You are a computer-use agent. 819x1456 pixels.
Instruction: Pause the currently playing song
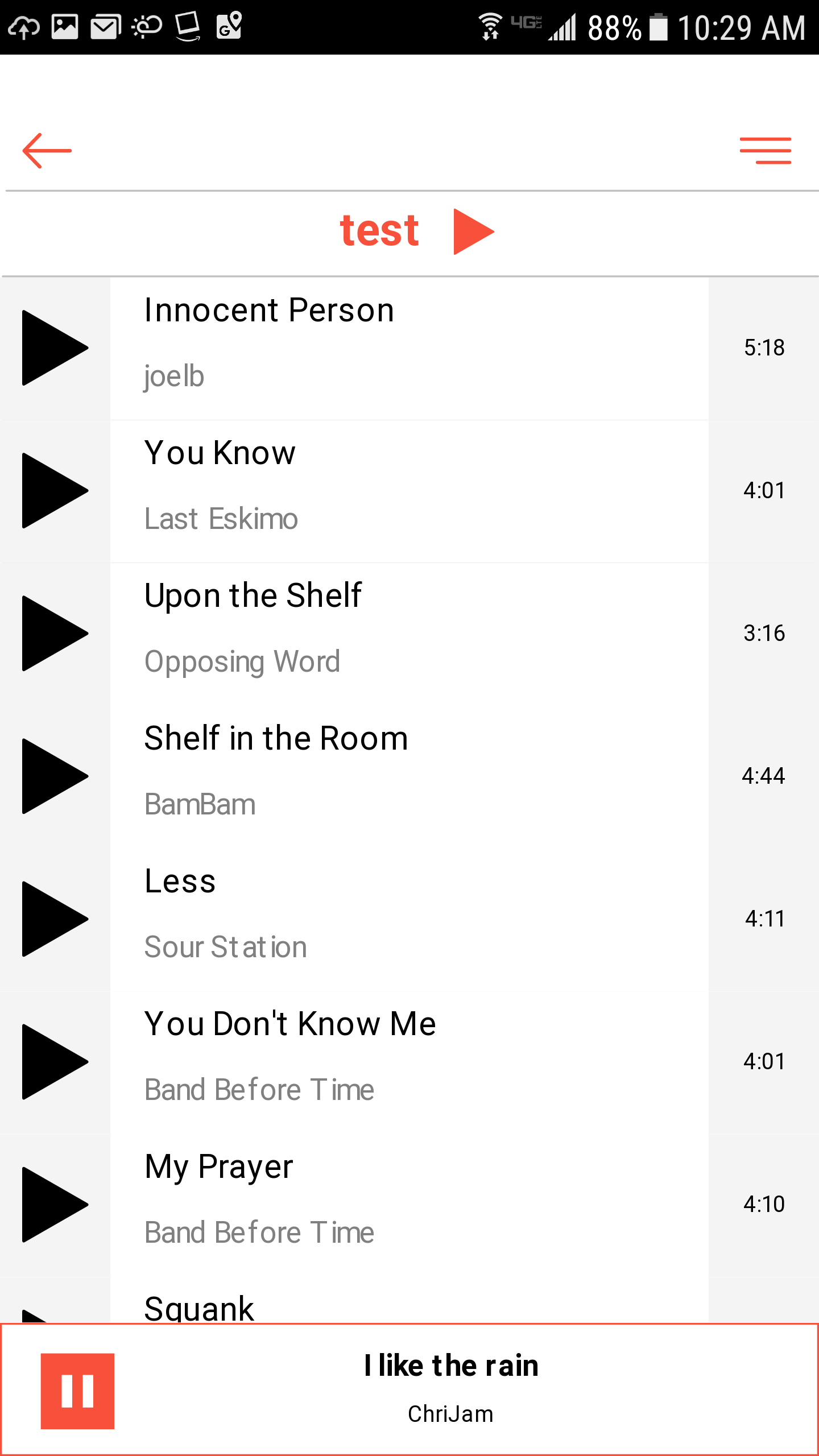(77, 1391)
